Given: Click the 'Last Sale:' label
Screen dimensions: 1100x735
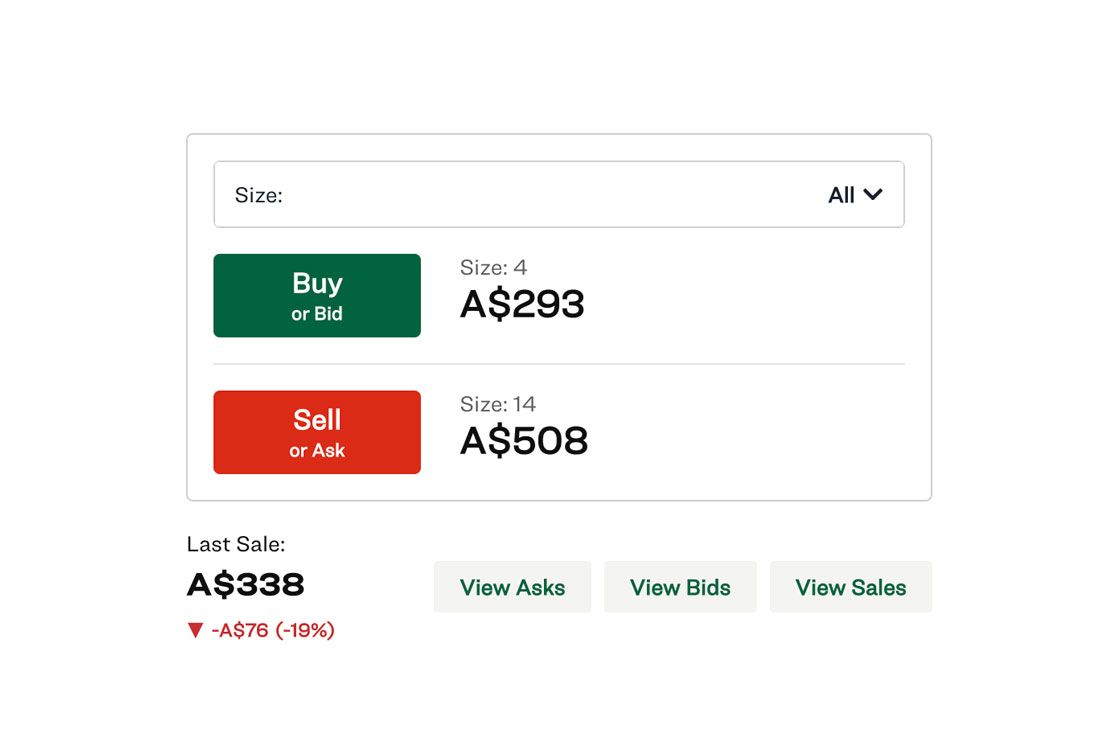Looking at the screenshot, I should (x=236, y=544).
